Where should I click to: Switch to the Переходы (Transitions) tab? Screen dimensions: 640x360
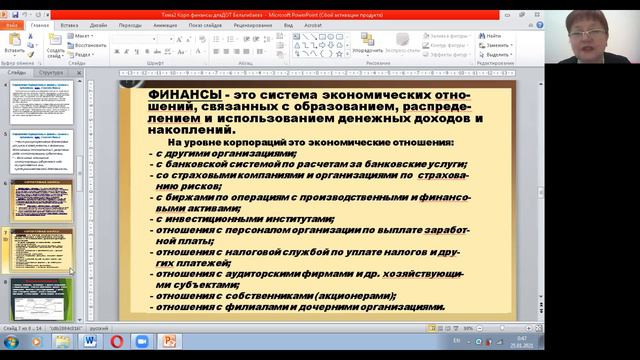[x=130, y=25]
